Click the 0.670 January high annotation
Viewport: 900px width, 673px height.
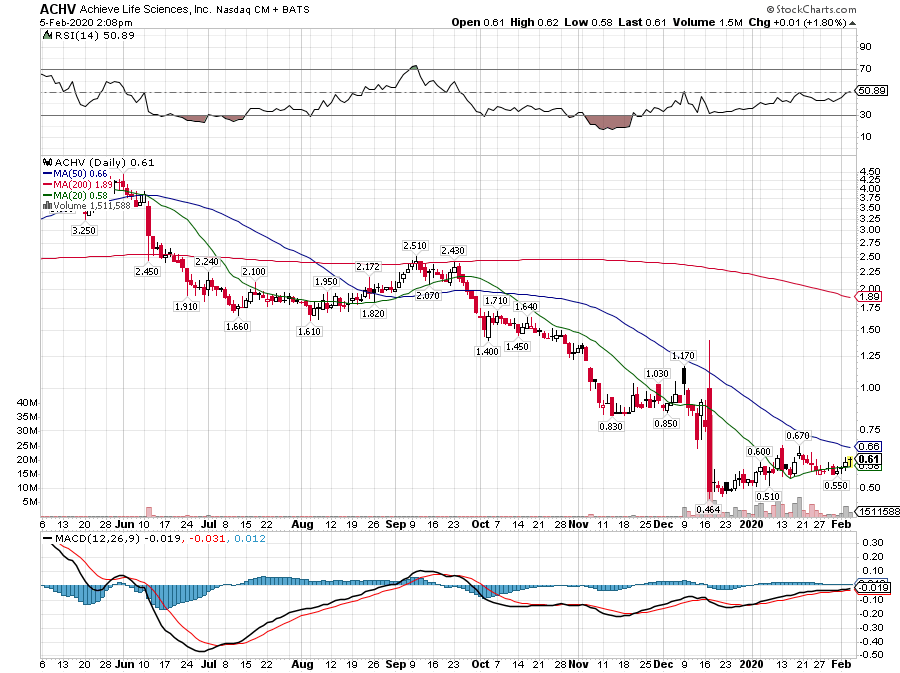[x=798, y=435]
